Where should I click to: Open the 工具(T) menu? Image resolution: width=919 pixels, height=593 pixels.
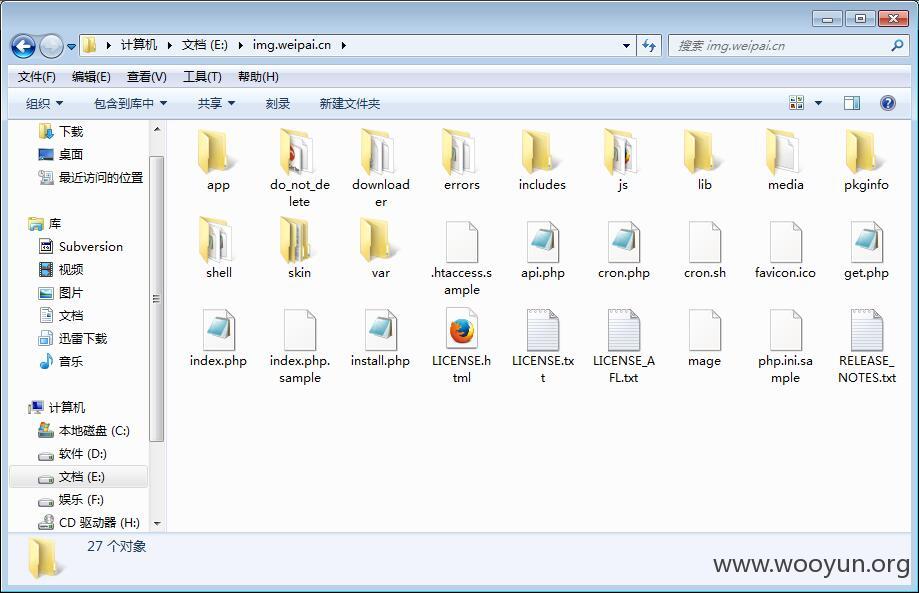click(x=202, y=77)
